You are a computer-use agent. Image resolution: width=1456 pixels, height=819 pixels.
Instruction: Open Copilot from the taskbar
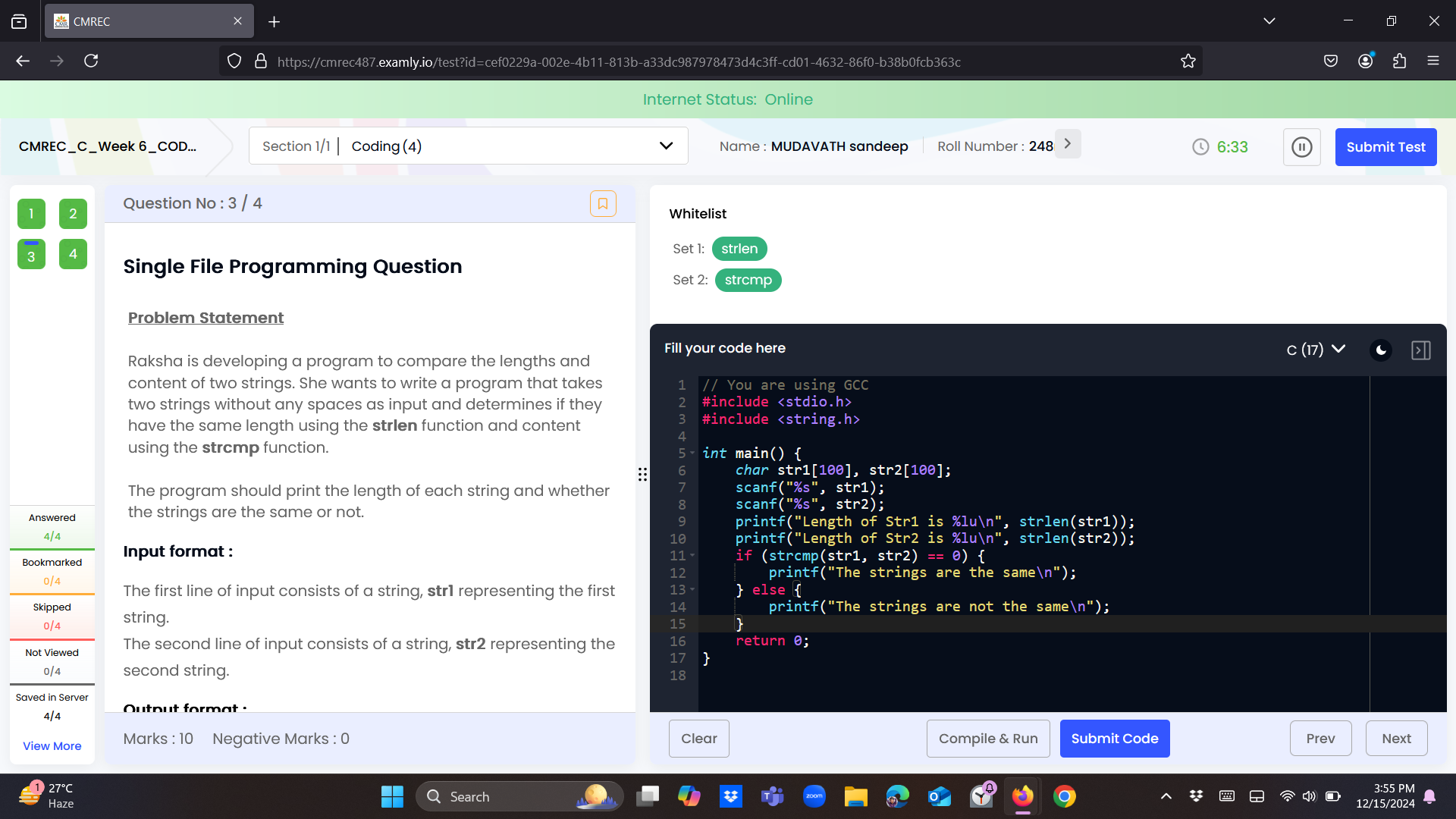click(x=689, y=796)
